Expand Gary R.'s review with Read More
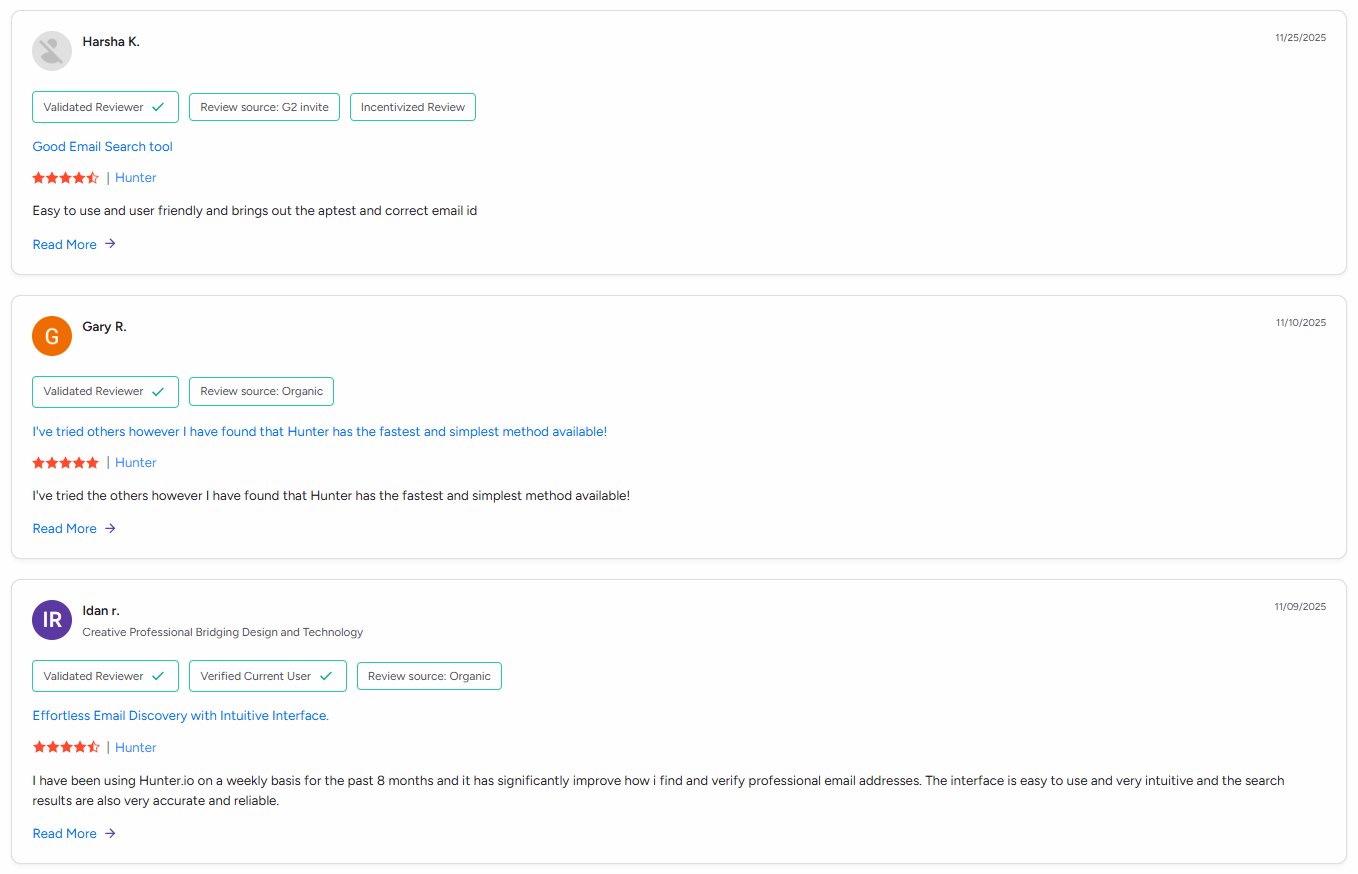Viewport: 1358px width, 874px height. coord(65,529)
